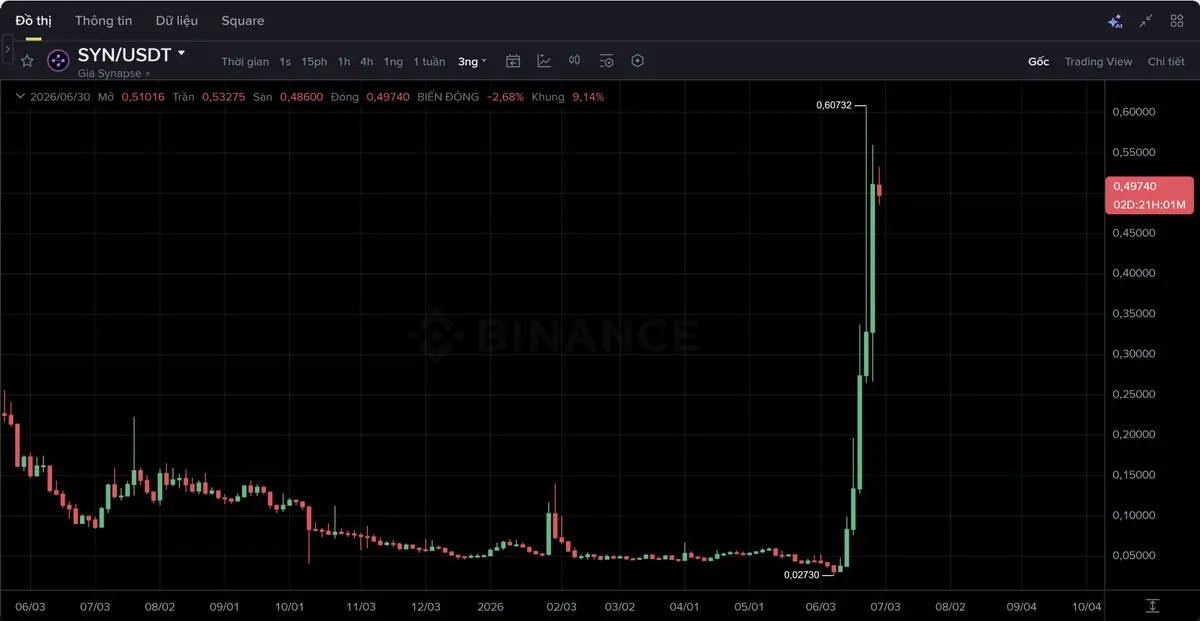Click the 0,60732 high price marker
The image size is (1200, 621).
point(834,105)
